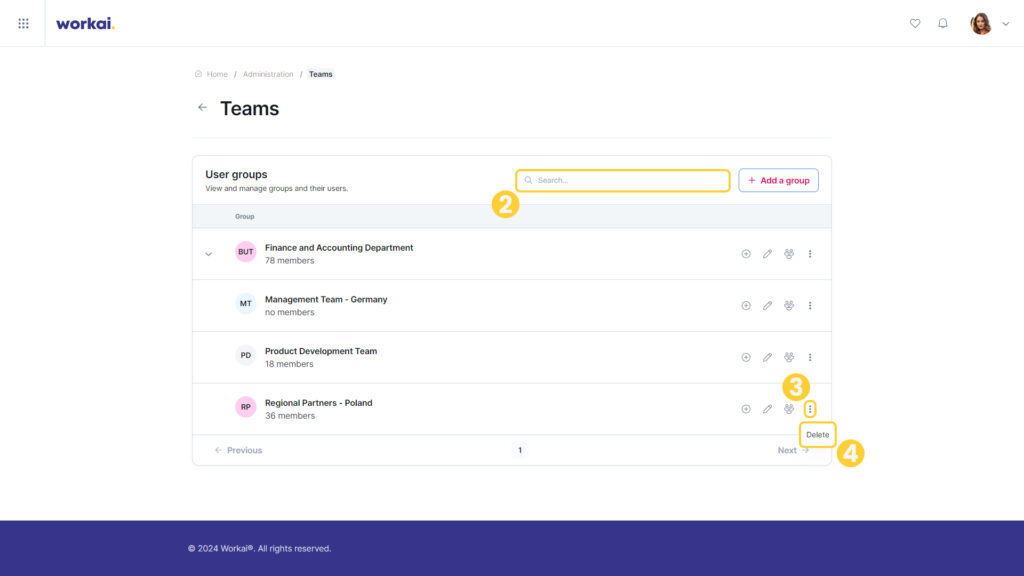Viewport: 1024px width, 576px height.
Task: Open Administration breadcrumb link
Action: click(x=268, y=74)
